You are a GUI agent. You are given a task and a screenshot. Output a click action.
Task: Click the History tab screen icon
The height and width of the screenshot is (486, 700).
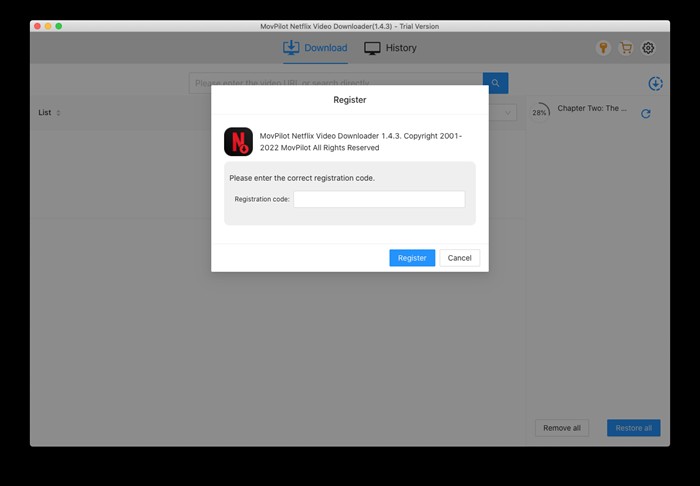click(x=372, y=48)
